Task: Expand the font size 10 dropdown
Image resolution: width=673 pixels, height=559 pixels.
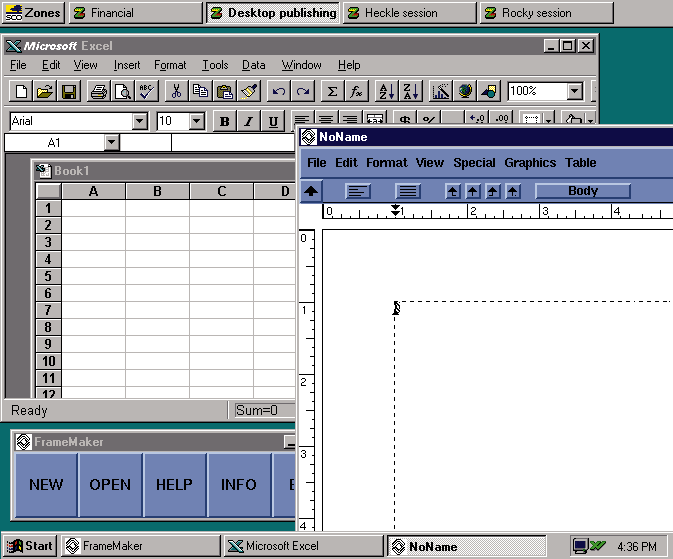Action: [x=197, y=121]
